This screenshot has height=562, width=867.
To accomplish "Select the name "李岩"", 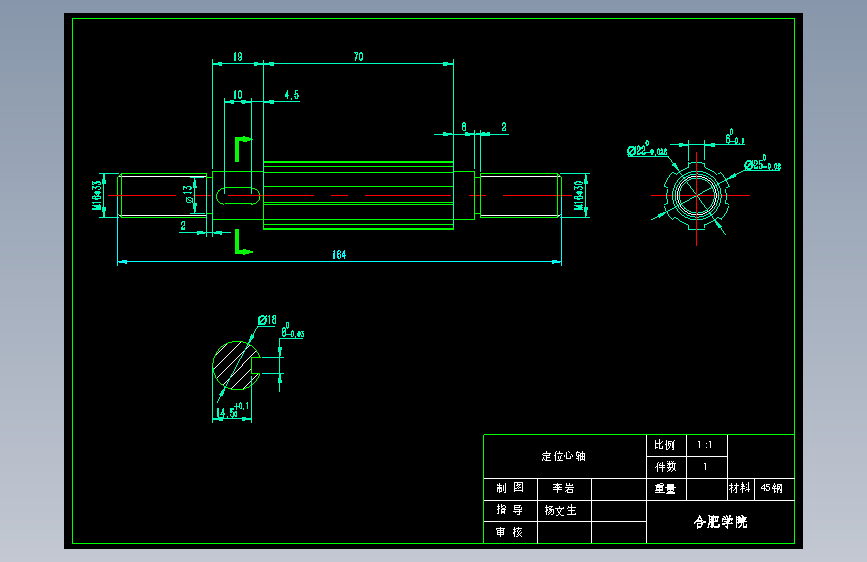I will [563, 488].
